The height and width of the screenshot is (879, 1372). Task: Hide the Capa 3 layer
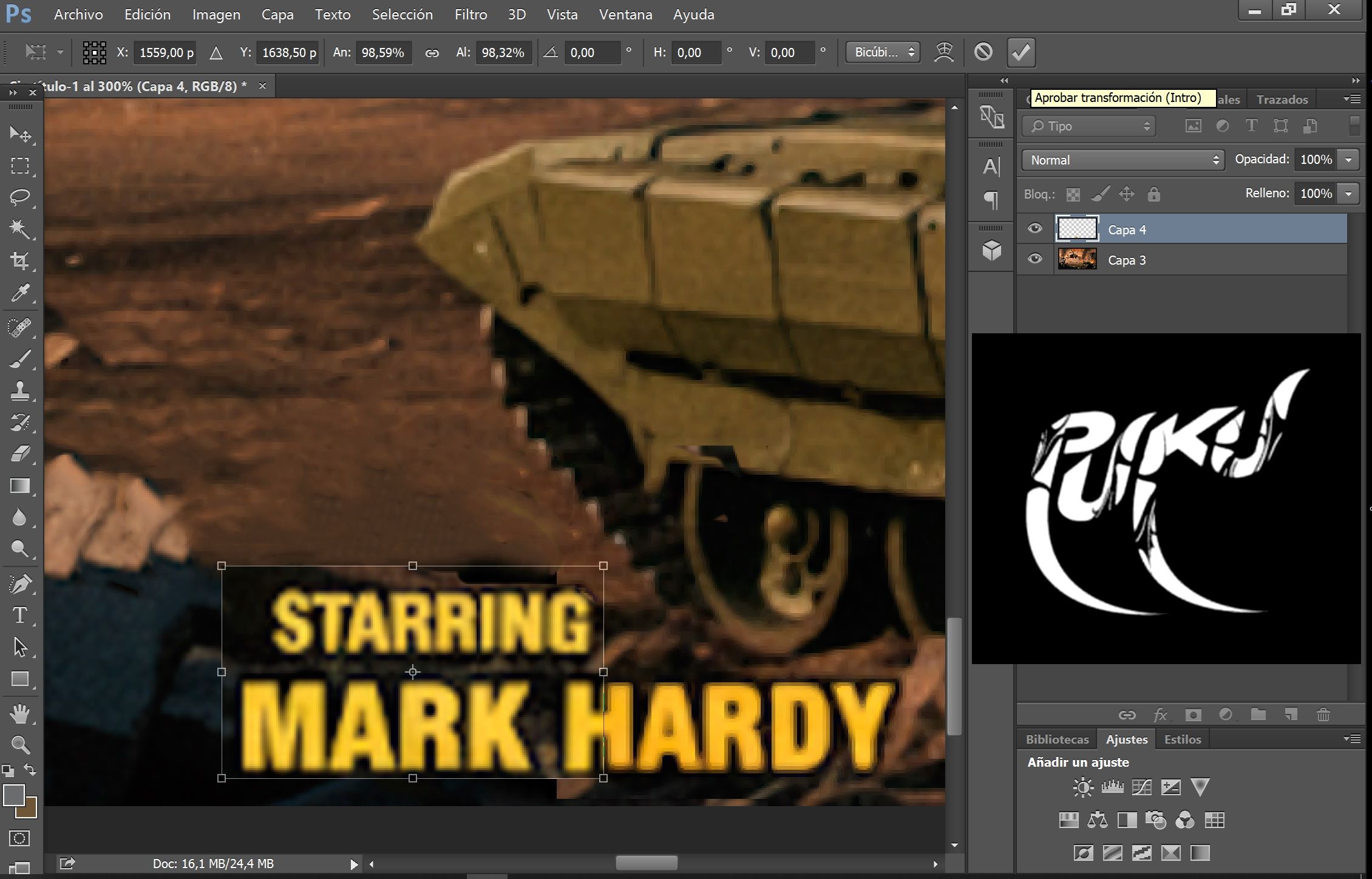pos(1035,259)
